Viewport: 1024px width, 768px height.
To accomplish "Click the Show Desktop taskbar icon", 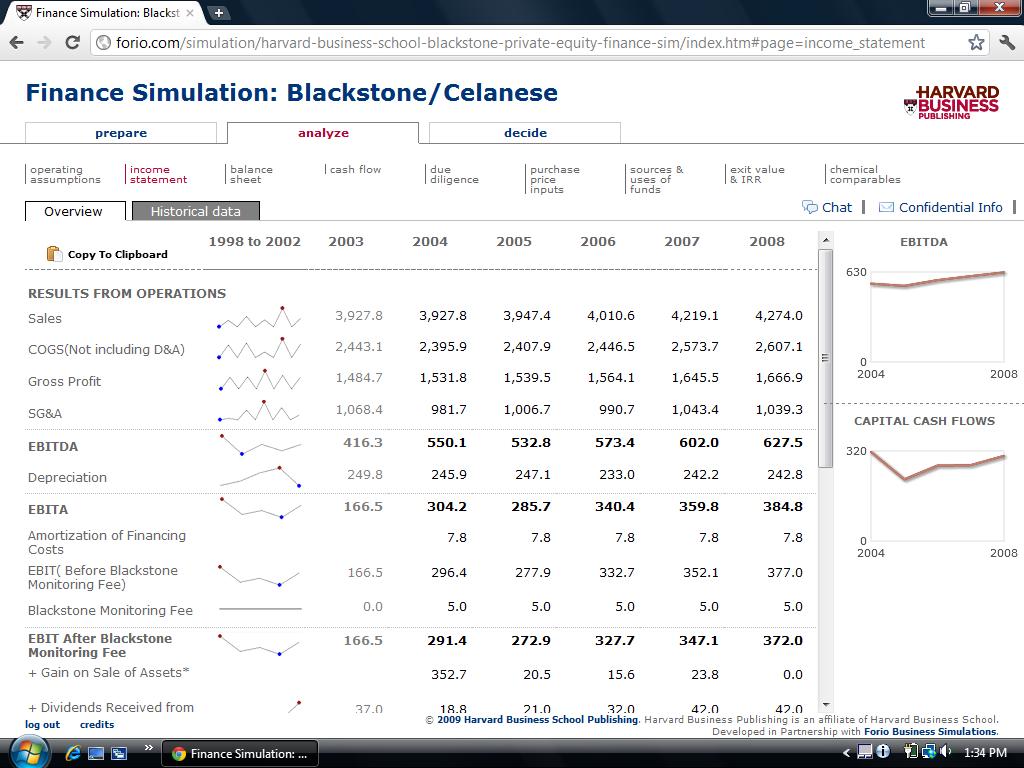I will [95, 754].
